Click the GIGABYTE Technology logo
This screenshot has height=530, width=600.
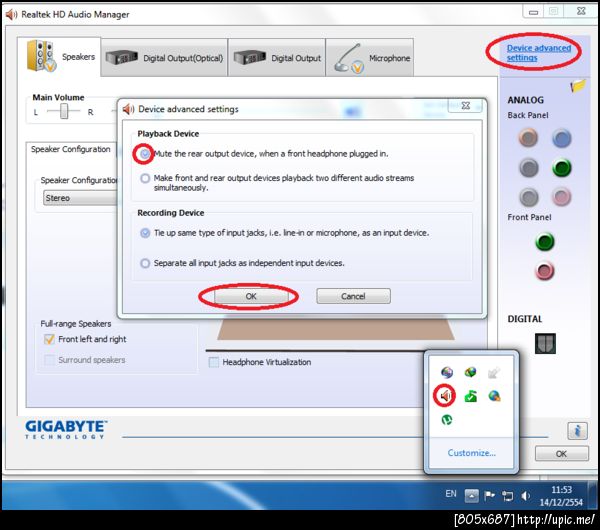[66, 429]
